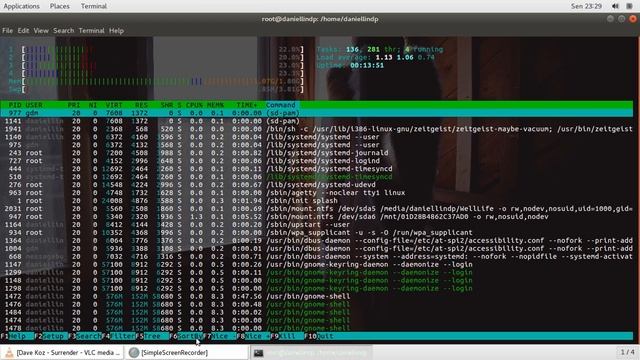Select the mount.ntfs /dev/sda6 process row
The image size is (640, 360).
317,217
